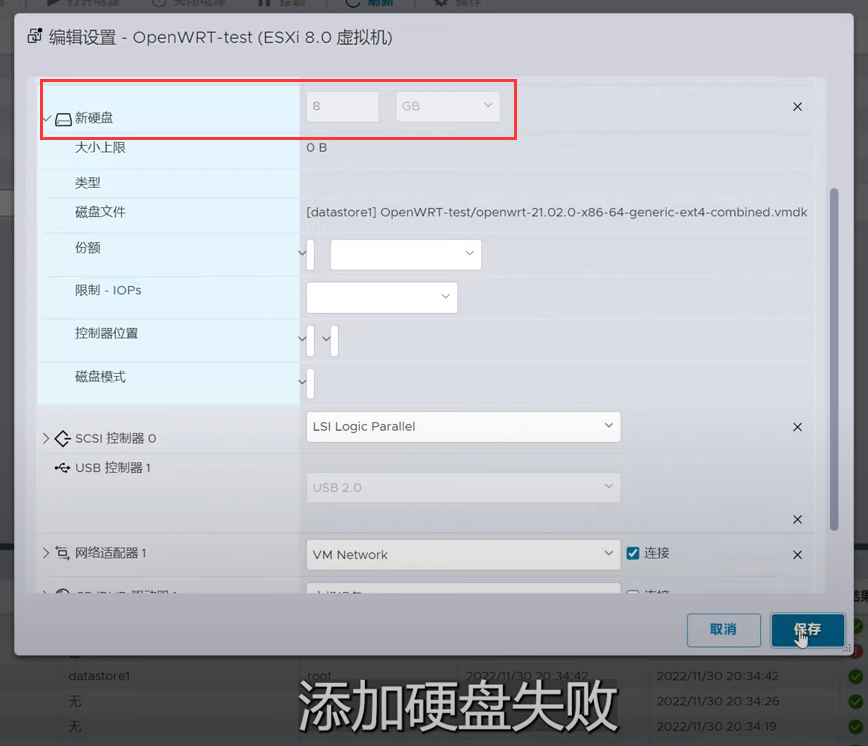
Task: Click datastore1 in the background task list
Action: 99,676
